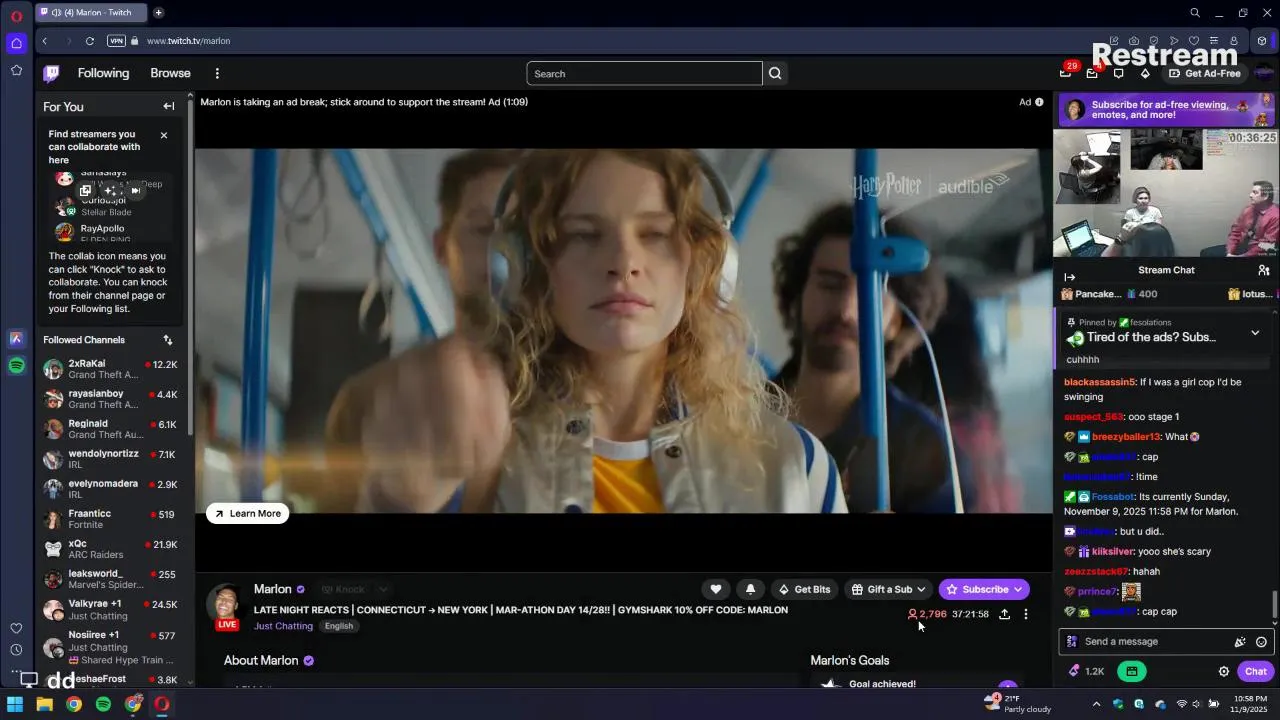Click Learn More on the ad
The image size is (1280, 720).
point(248,513)
